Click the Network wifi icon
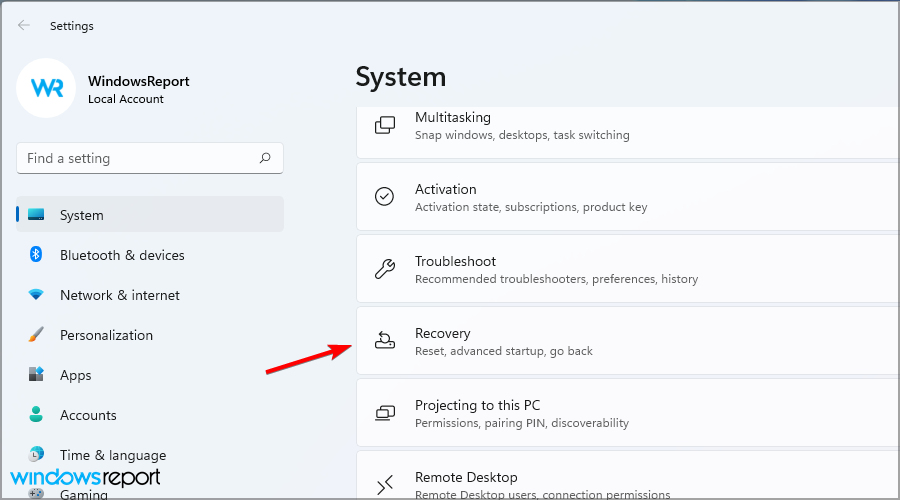 (36, 295)
